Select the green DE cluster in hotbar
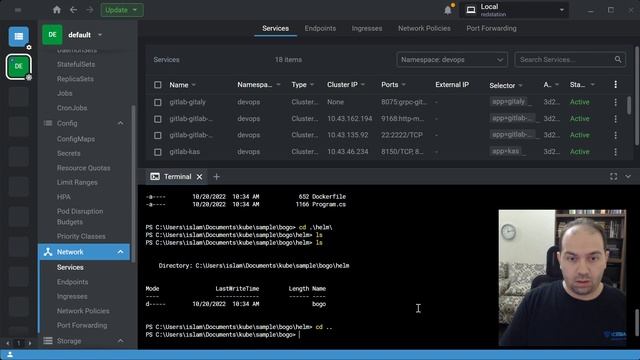Screen dimensions: 640x360 tap(18, 66)
